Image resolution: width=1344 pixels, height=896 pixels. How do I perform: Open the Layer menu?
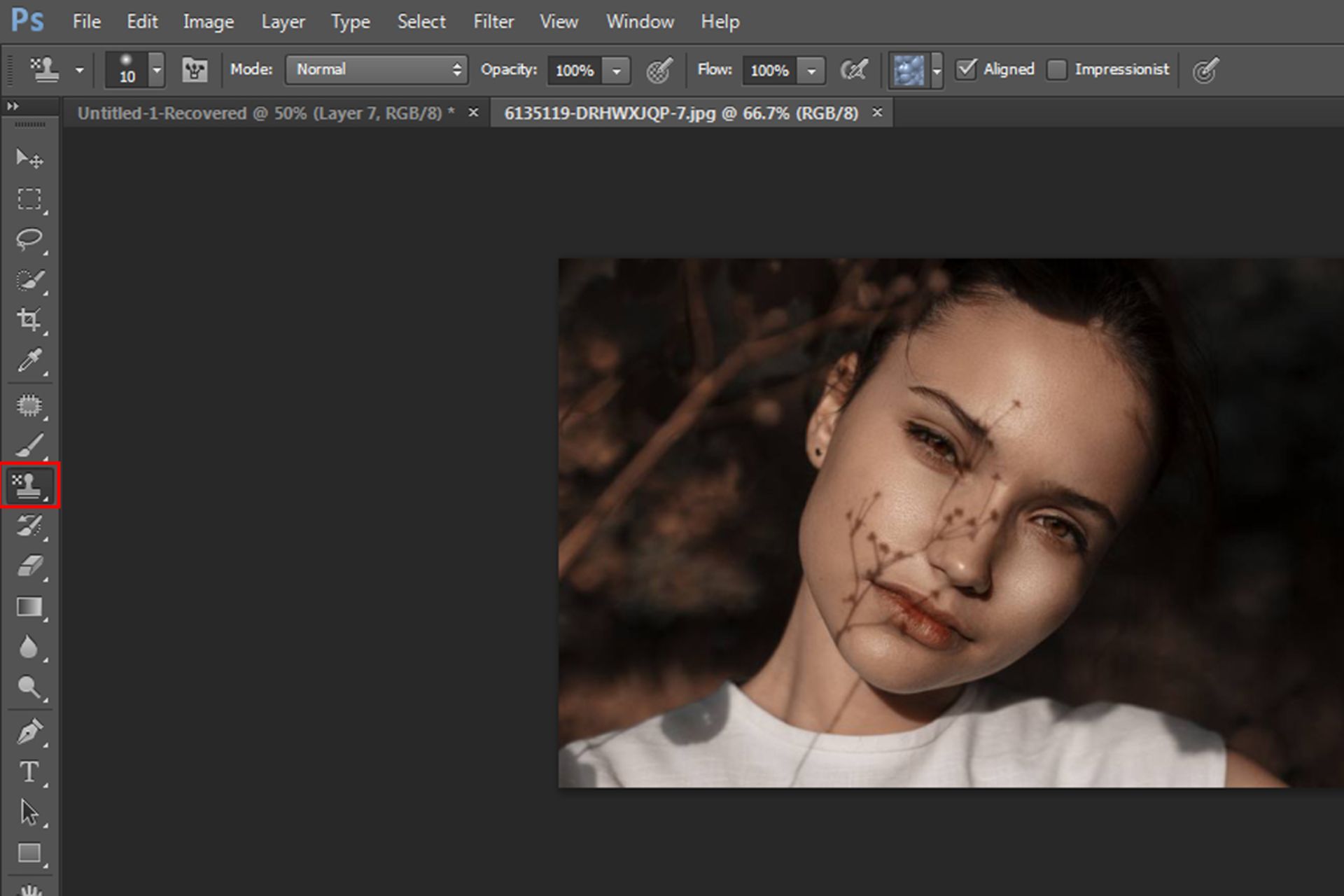click(283, 22)
